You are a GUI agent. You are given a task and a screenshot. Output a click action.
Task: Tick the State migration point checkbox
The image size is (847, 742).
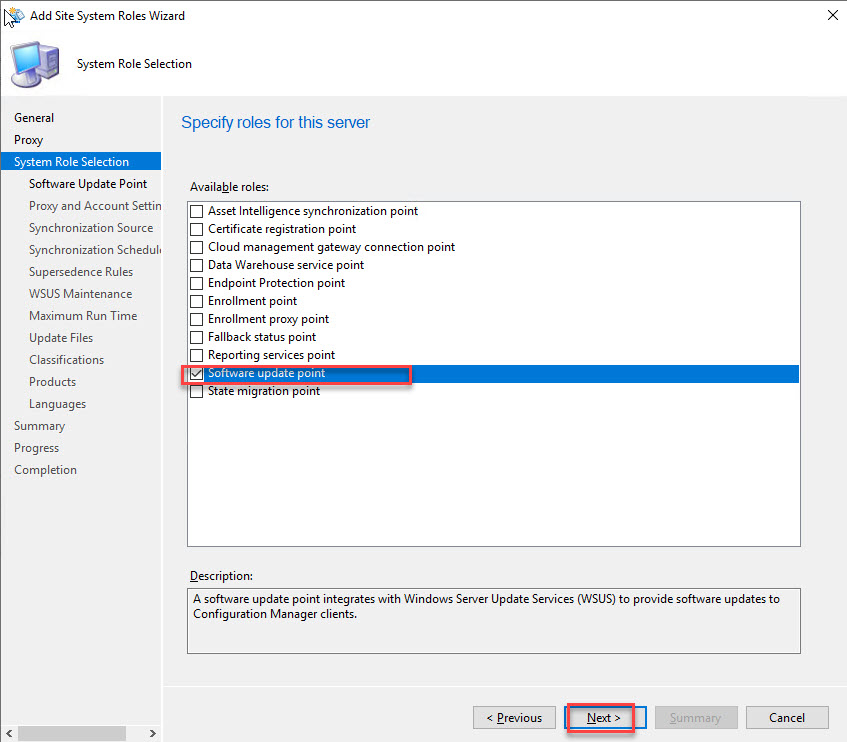coord(197,391)
